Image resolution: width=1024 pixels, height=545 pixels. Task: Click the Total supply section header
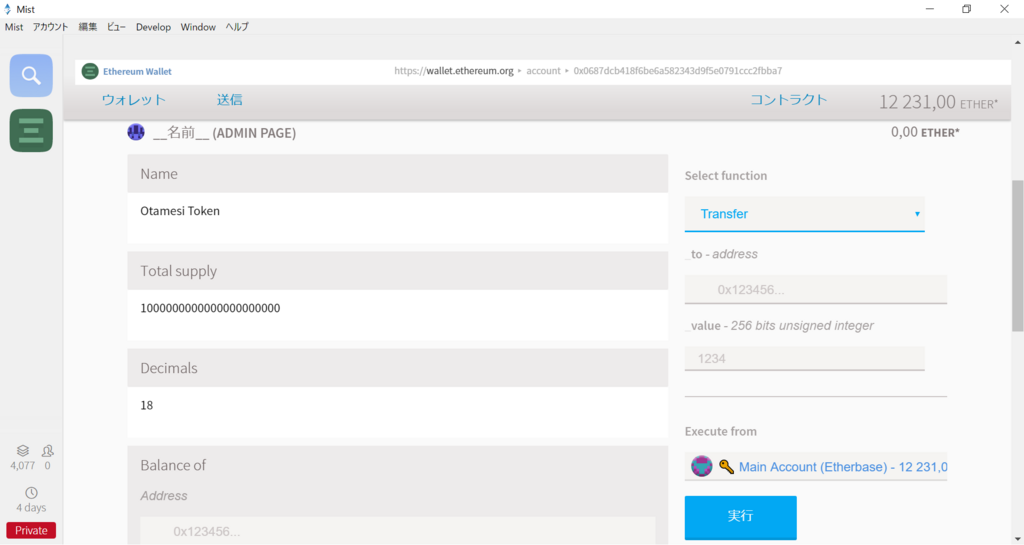pos(398,271)
